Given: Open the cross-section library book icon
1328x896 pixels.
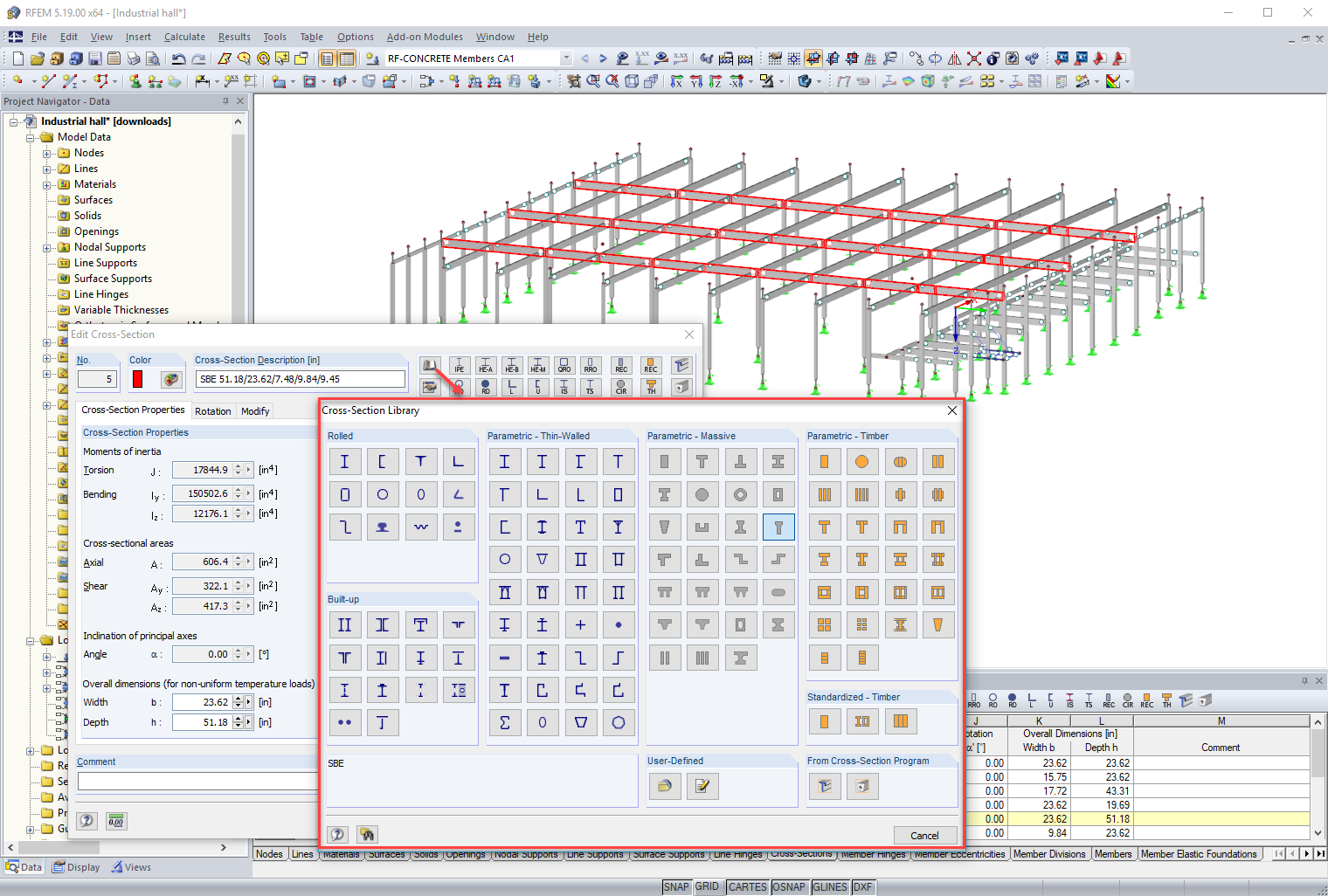Looking at the screenshot, I should 429,365.
